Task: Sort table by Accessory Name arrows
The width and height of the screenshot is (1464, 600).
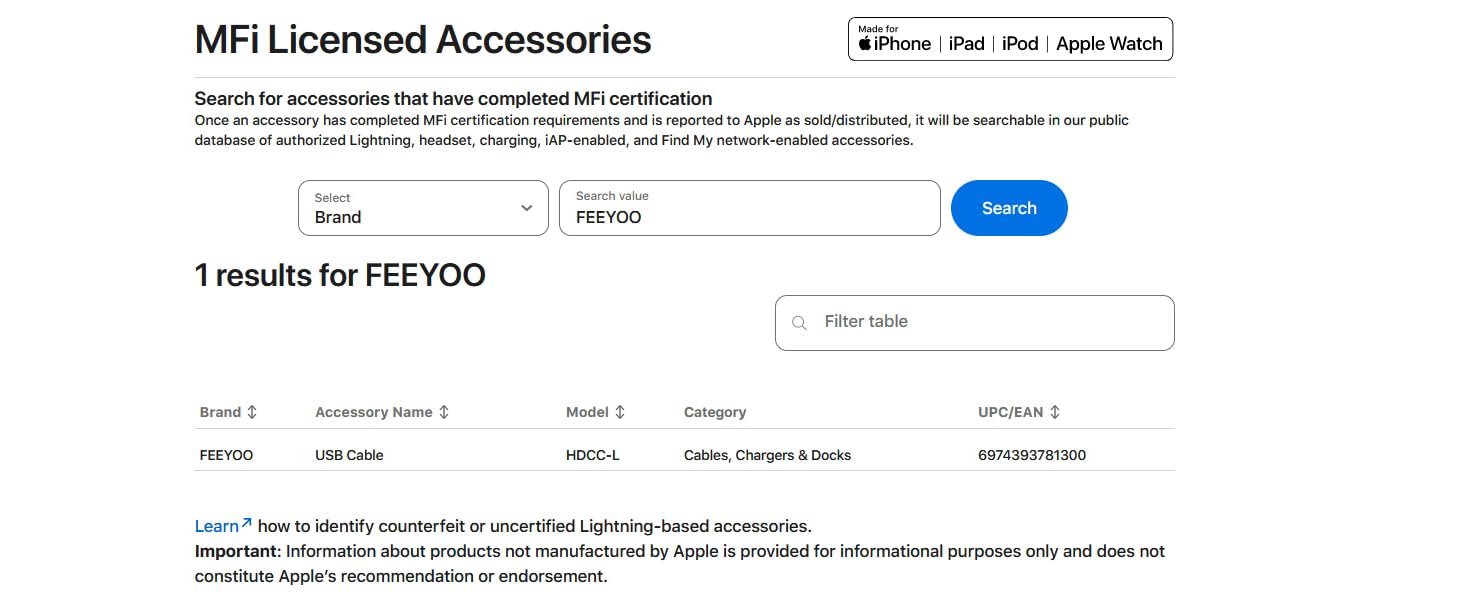Action: tap(444, 412)
